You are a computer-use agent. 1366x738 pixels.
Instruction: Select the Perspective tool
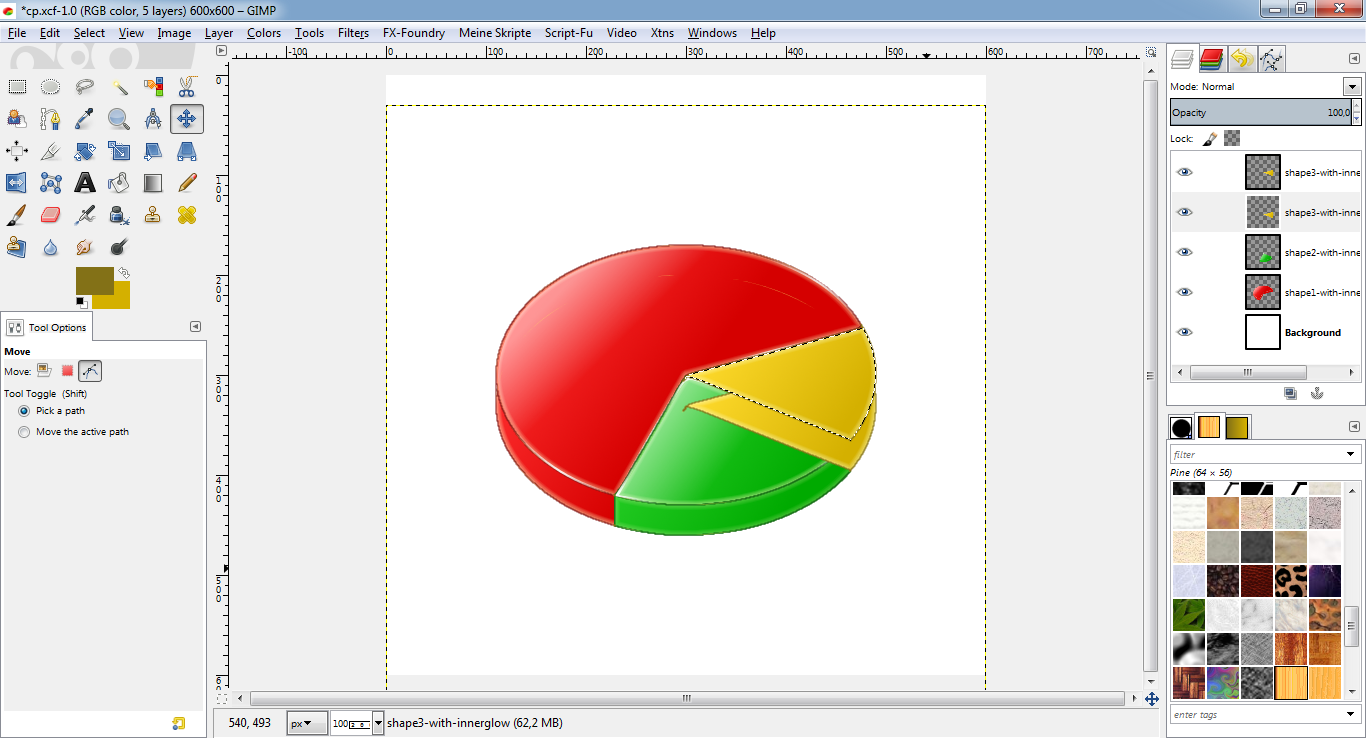point(187,151)
